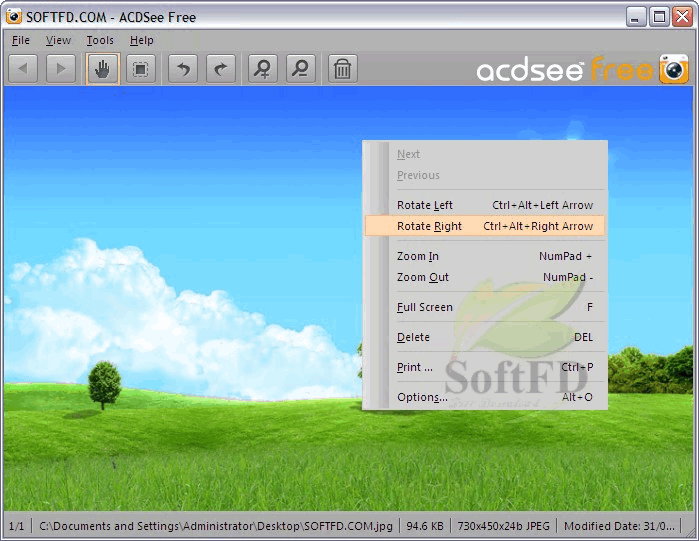The width and height of the screenshot is (699, 541).
Task: Select the Hand pan tool
Action: click(103, 69)
